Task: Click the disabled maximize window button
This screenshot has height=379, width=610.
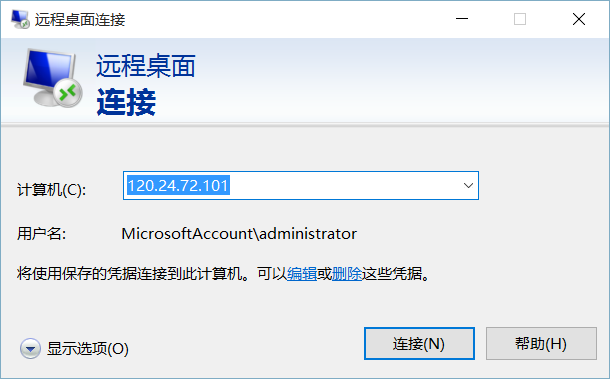Action: click(x=520, y=19)
